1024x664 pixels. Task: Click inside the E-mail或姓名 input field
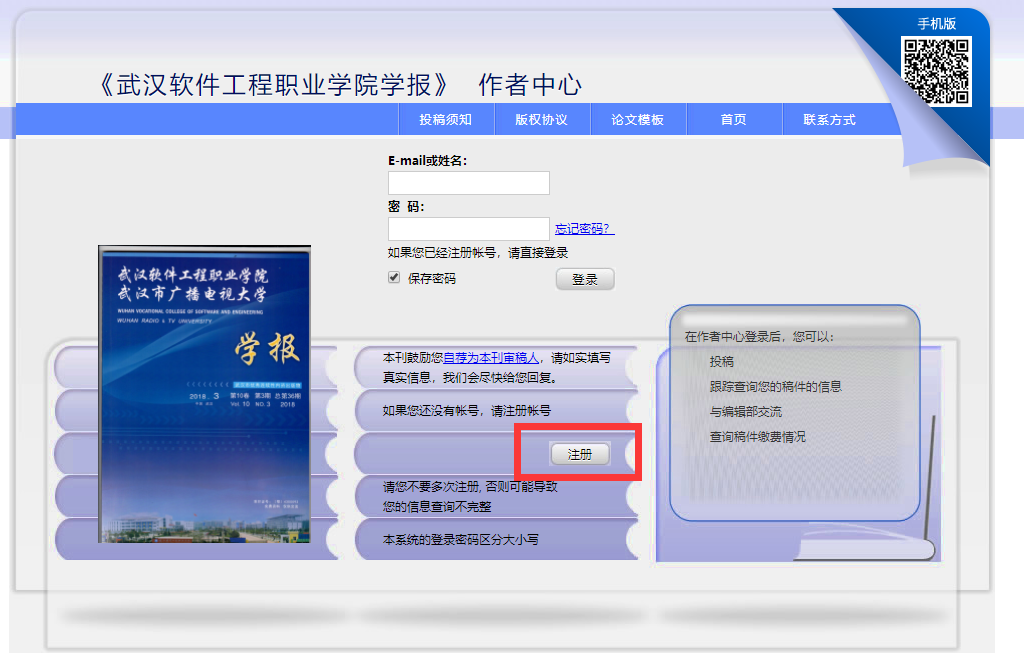468,183
